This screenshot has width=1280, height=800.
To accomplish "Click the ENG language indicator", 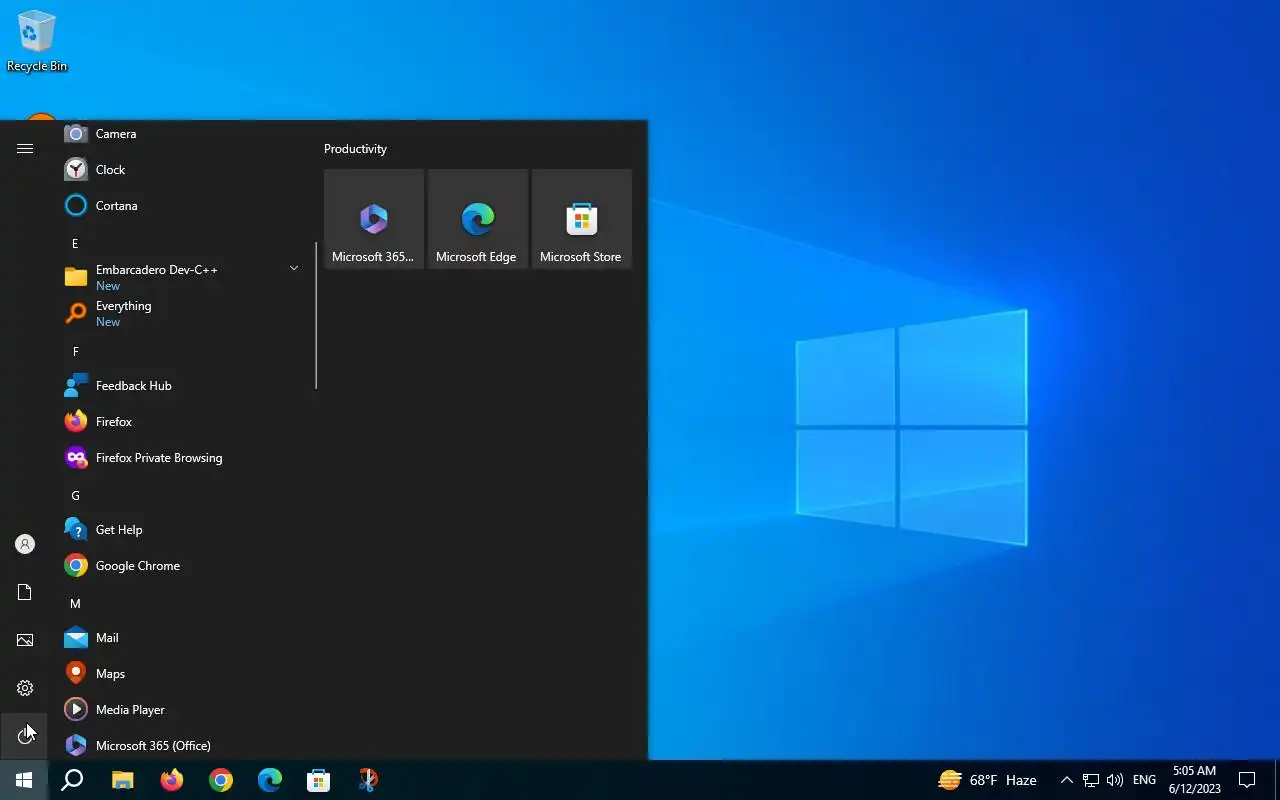I will tap(1144, 780).
